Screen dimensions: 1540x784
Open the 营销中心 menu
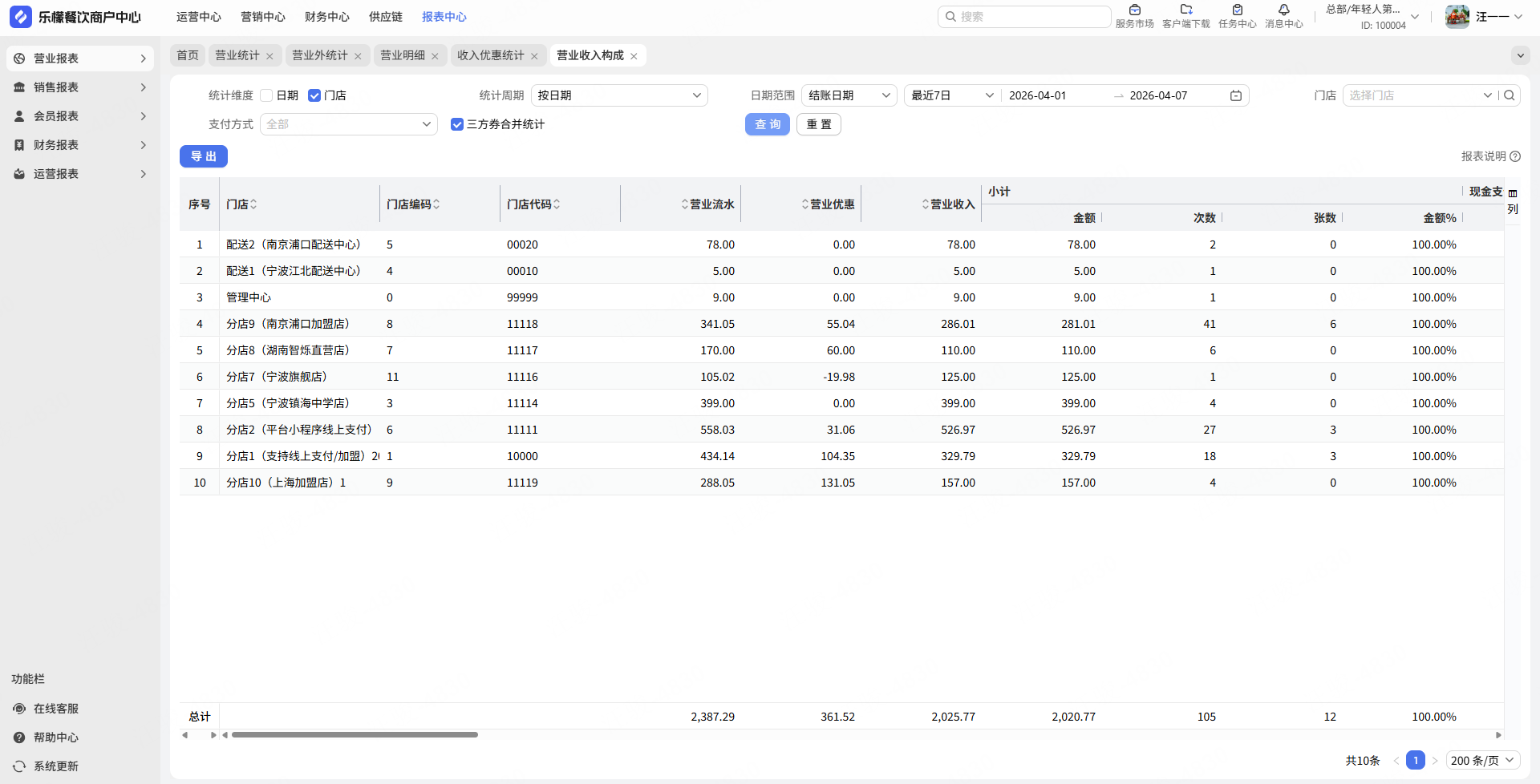tap(263, 17)
